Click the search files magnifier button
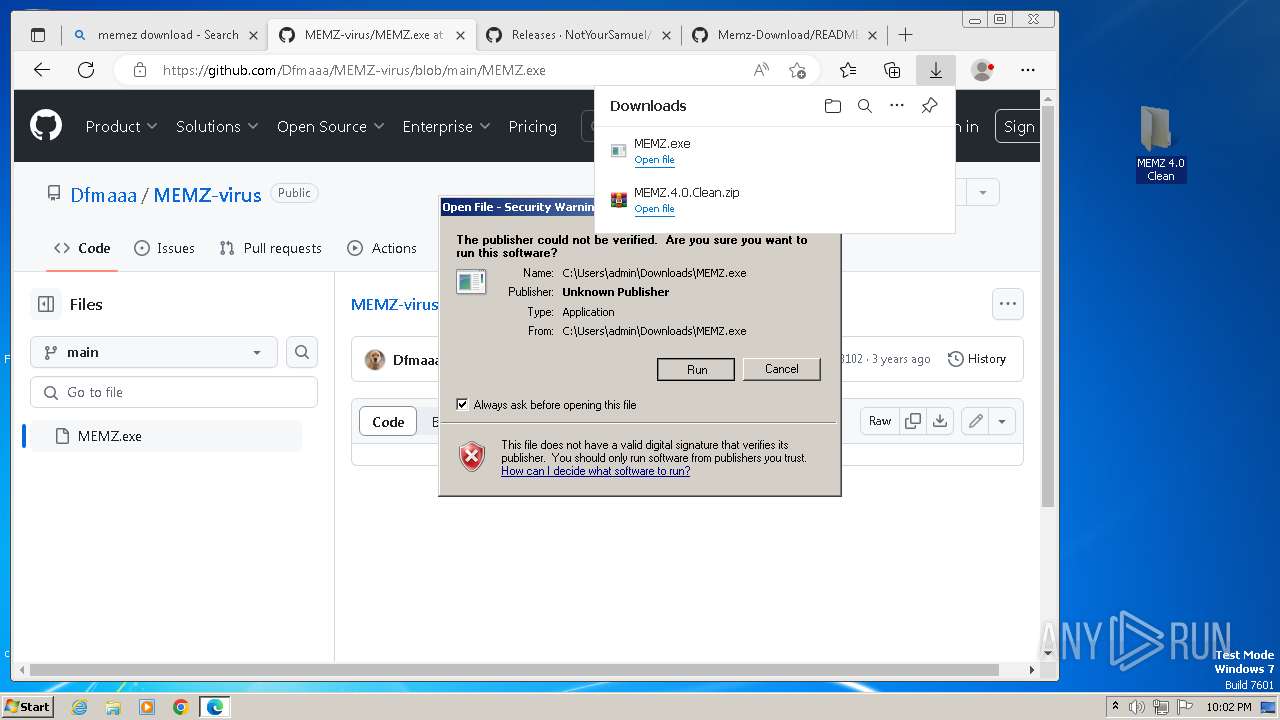The width and height of the screenshot is (1280, 720). click(x=302, y=352)
